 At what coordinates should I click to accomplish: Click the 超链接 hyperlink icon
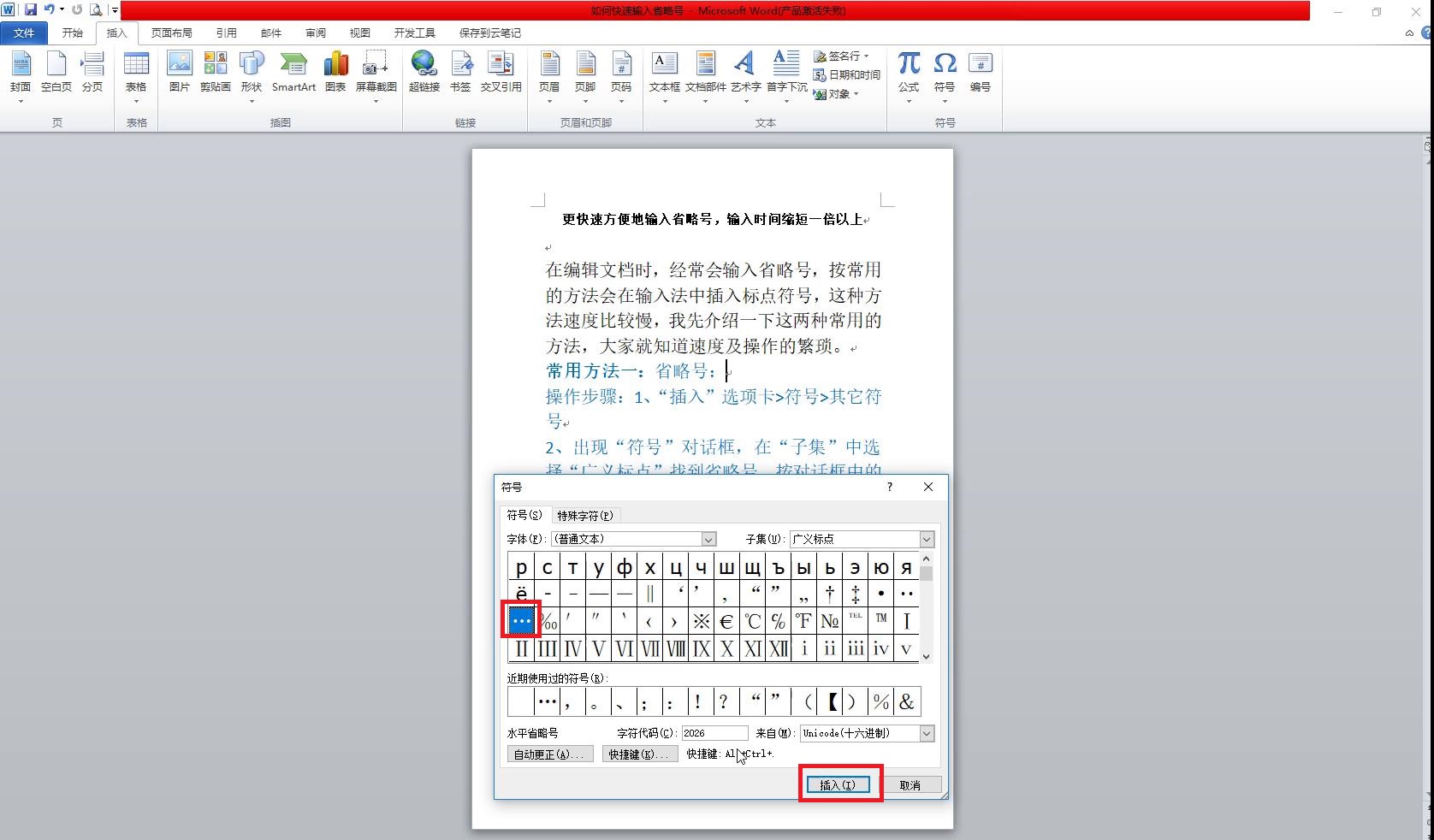(x=424, y=73)
